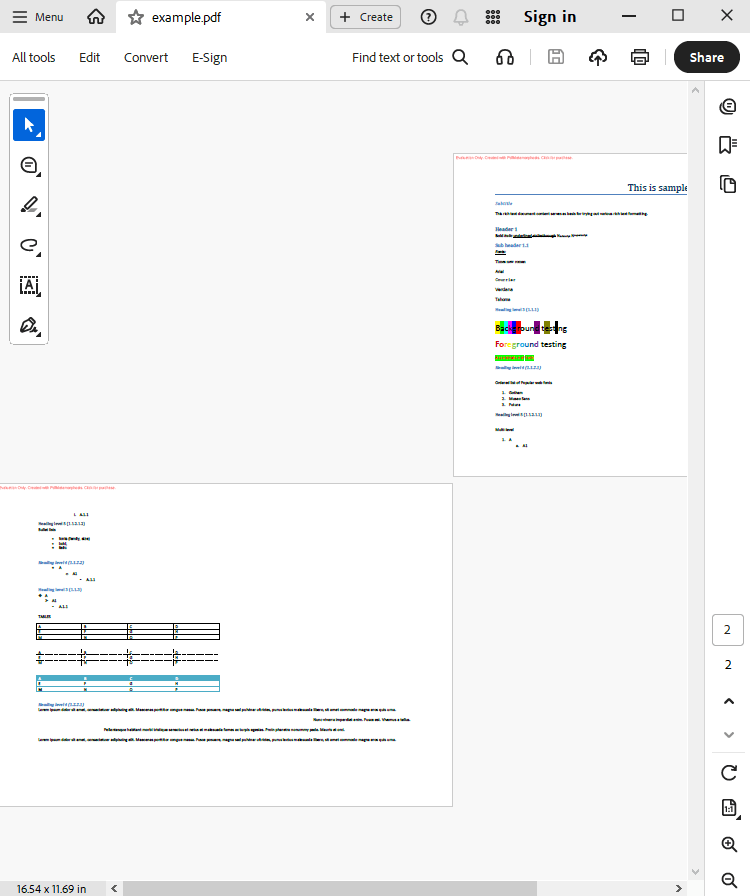Open the page display fit options
The width and height of the screenshot is (750, 896).
729,808
